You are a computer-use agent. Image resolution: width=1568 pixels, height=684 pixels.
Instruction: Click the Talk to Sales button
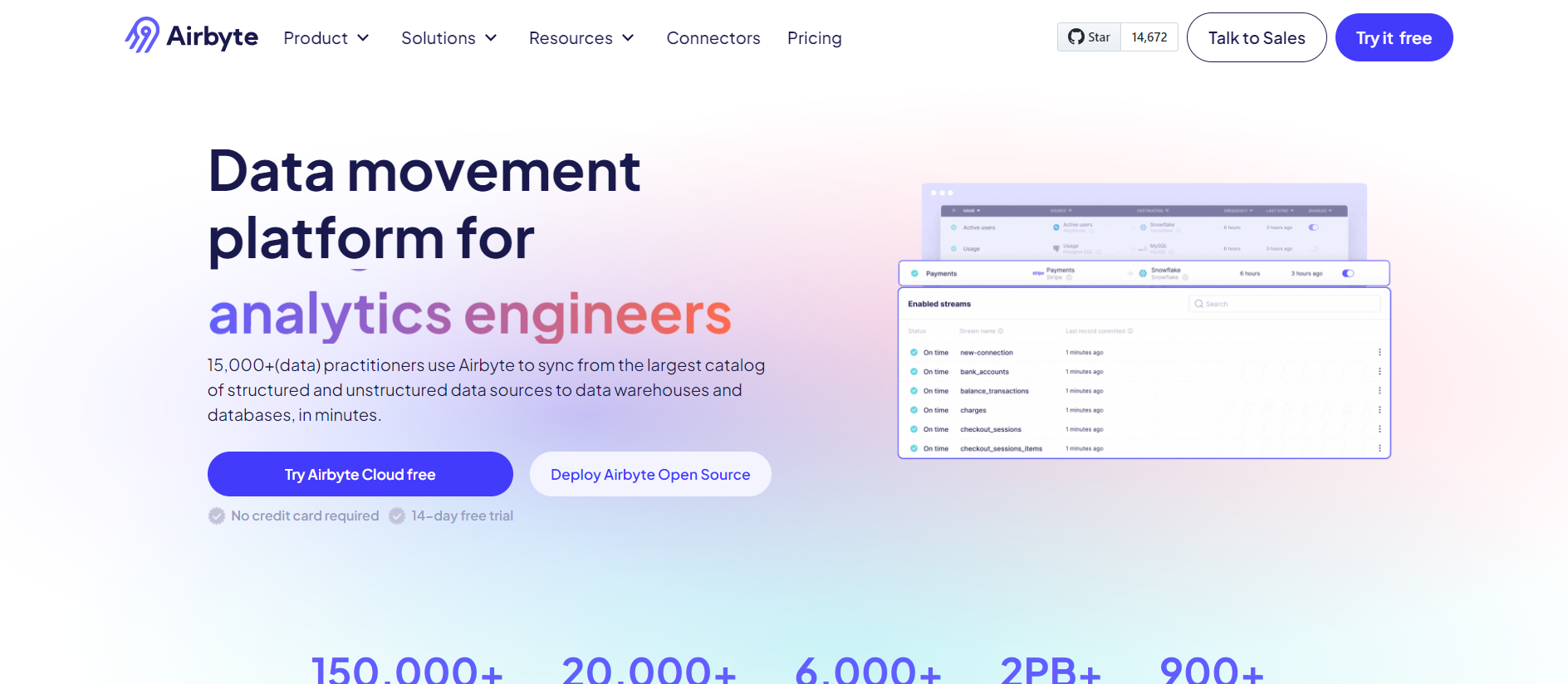[x=1257, y=37]
